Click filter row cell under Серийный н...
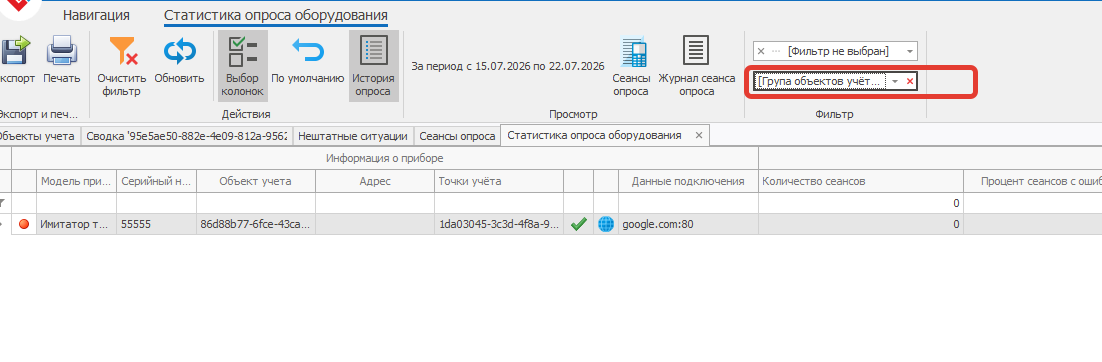Image resolution: width=1102 pixels, height=362 pixels. 157,203
